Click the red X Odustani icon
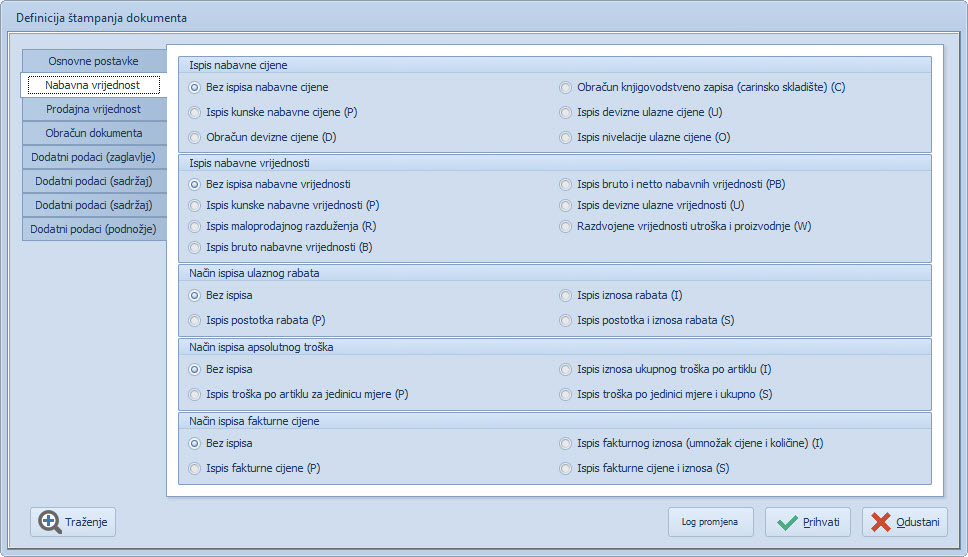The height and width of the screenshot is (557, 968). [x=880, y=522]
